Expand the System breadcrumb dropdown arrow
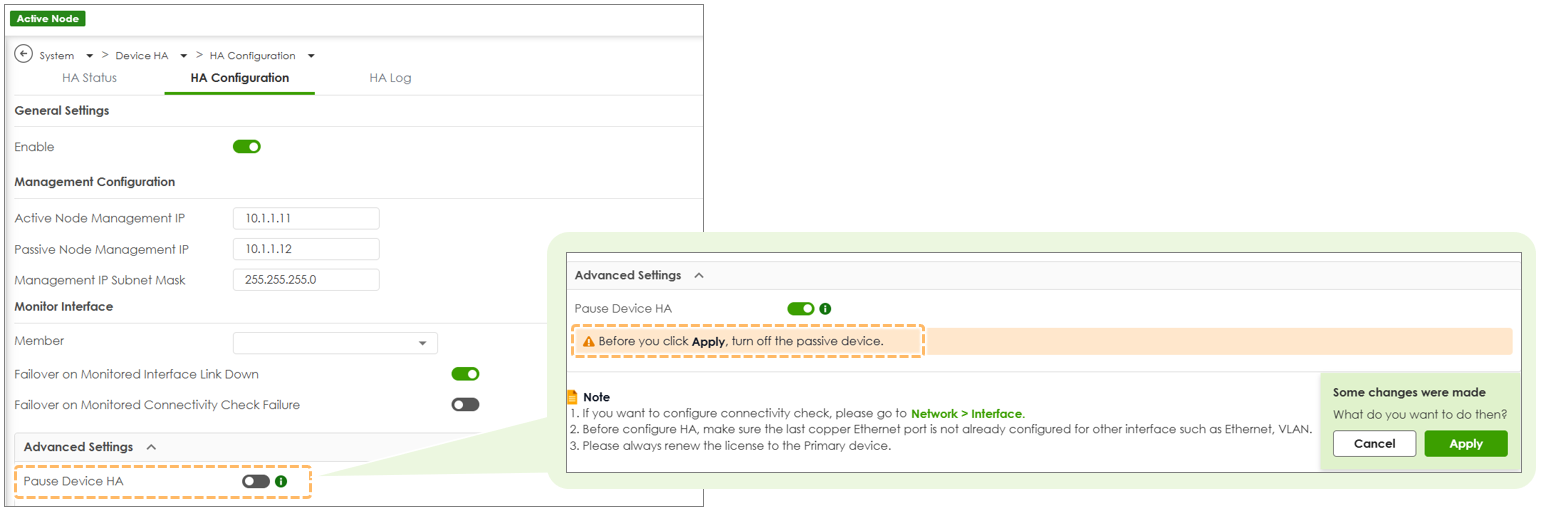This screenshot has height=510, width=1542. pyautogui.click(x=90, y=56)
